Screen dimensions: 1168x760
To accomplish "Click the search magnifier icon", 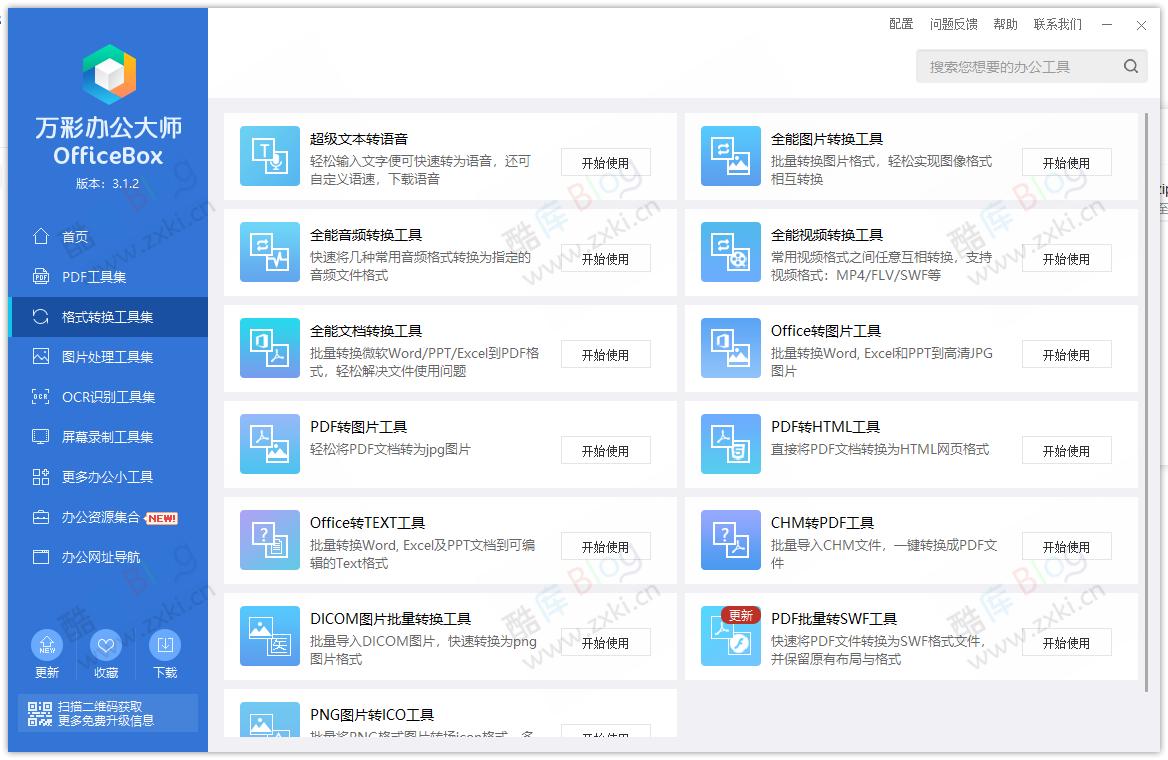I will pos(1130,65).
